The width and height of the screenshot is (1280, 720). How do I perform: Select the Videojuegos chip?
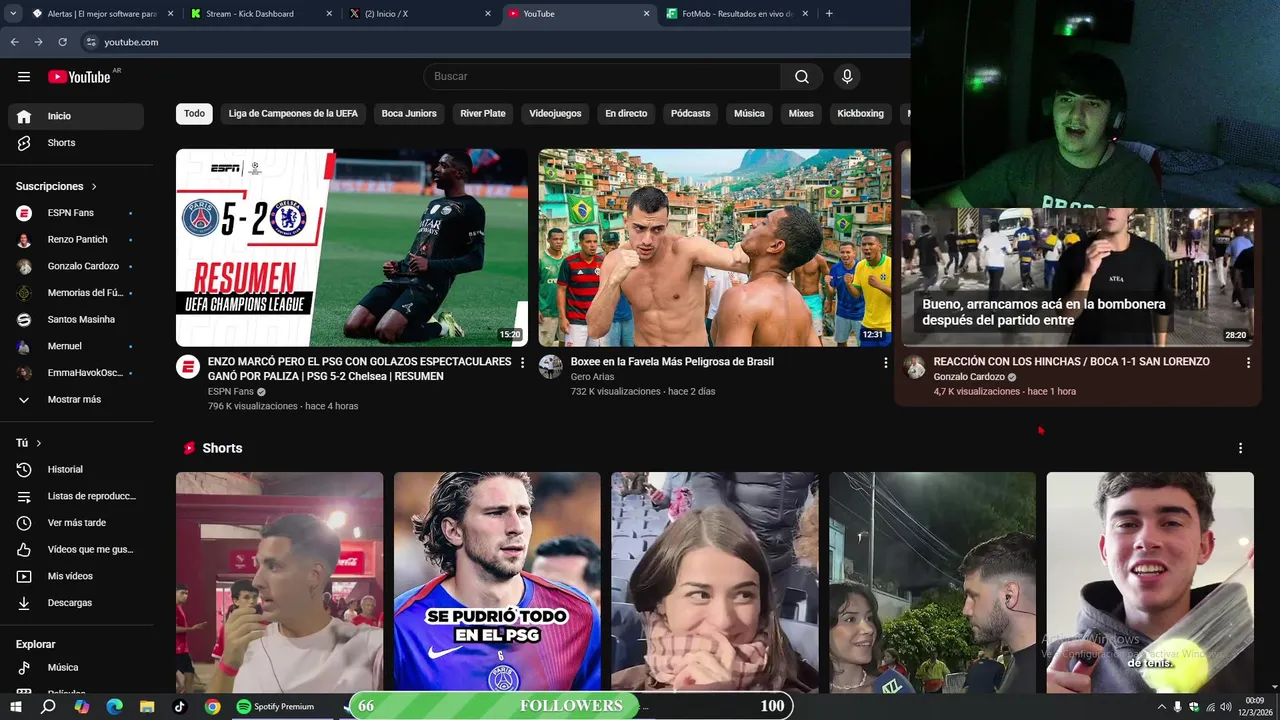[555, 114]
